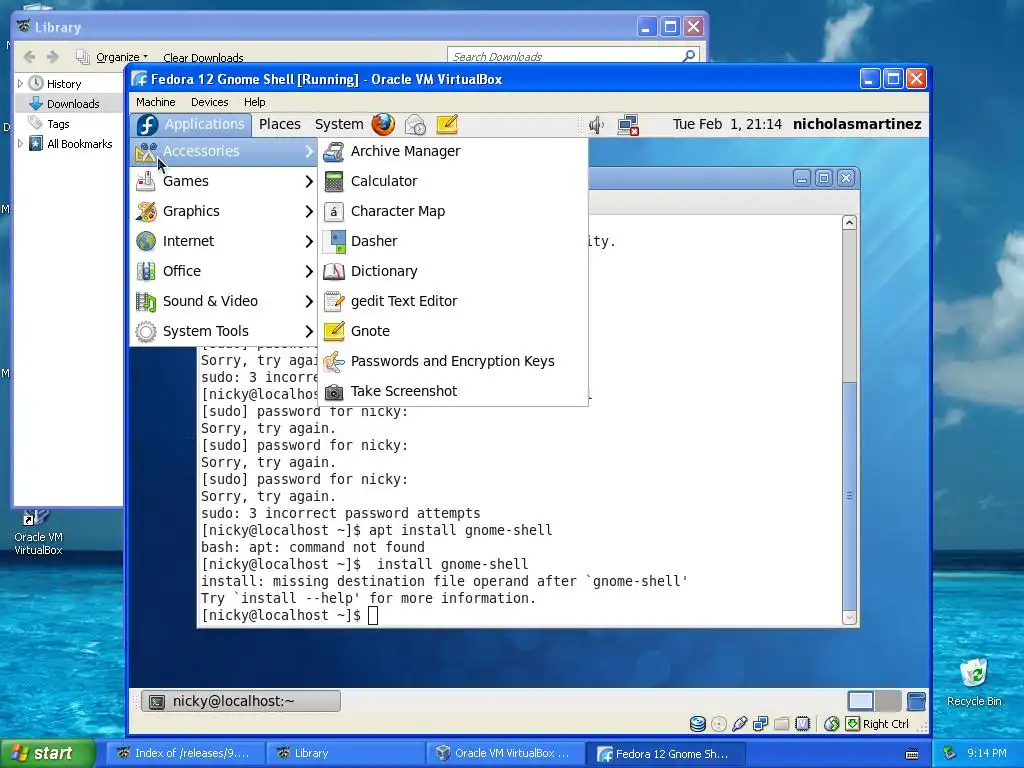Click VirtualBox hard disk activity icon
The width and height of the screenshot is (1024, 768).
(x=697, y=724)
